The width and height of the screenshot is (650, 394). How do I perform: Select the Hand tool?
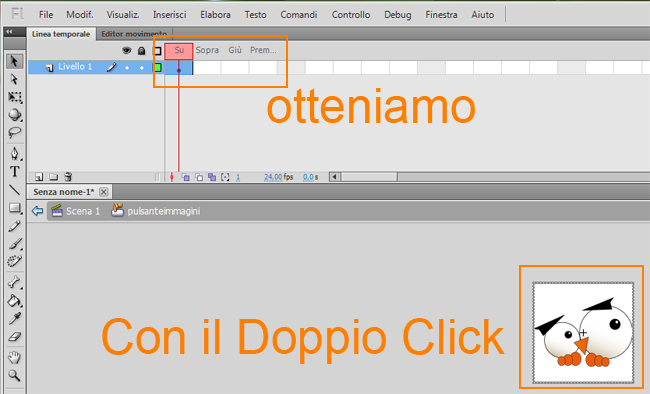pos(15,357)
